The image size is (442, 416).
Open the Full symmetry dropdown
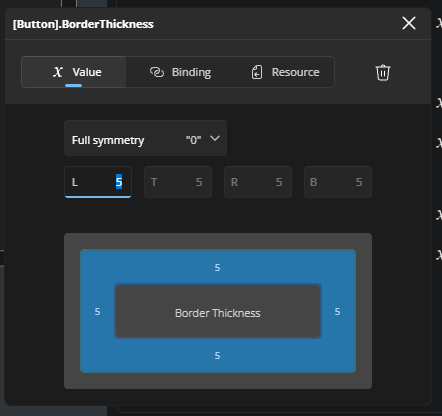coord(145,138)
